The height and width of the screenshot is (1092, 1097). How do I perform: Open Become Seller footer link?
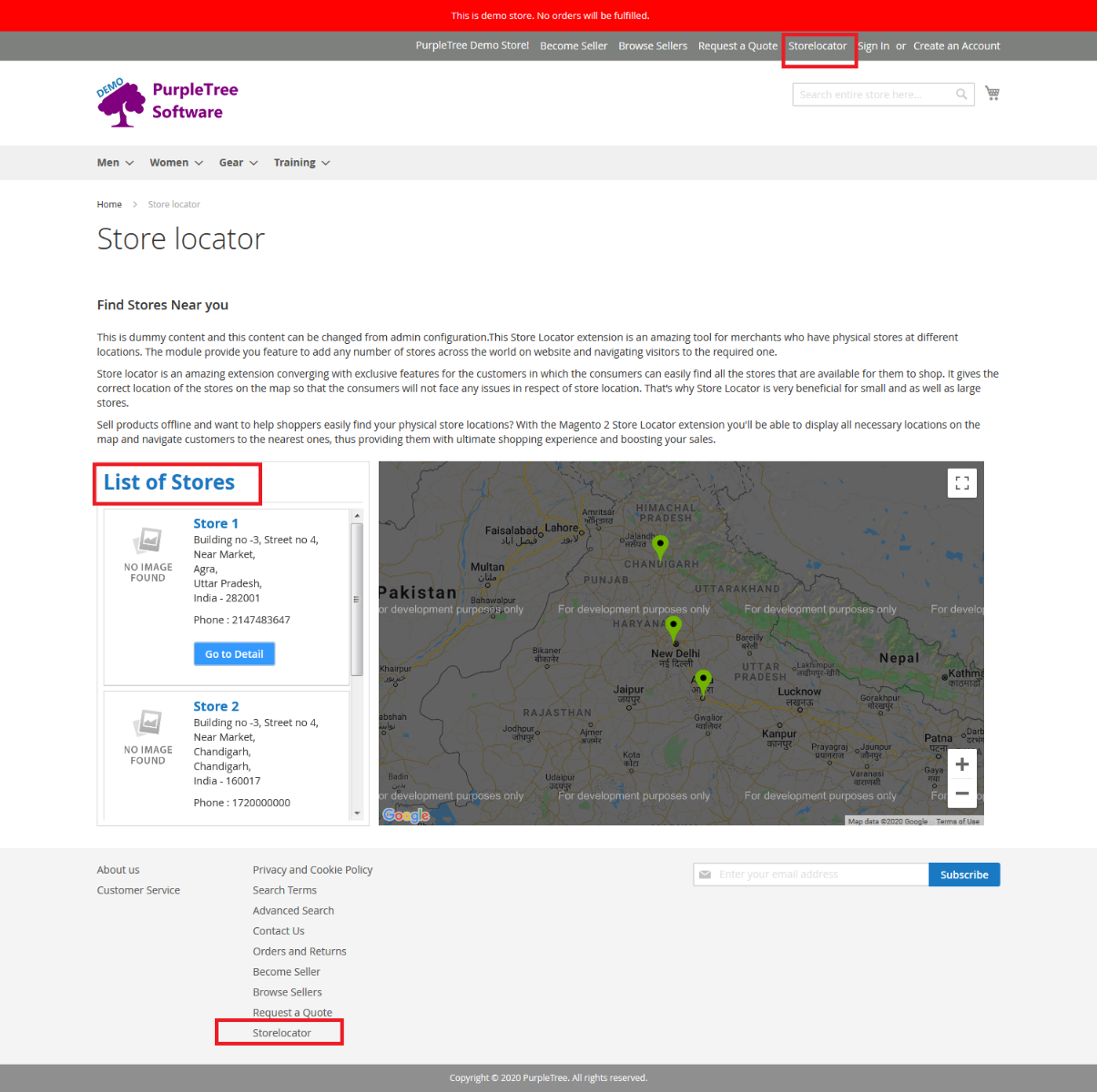coord(287,972)
